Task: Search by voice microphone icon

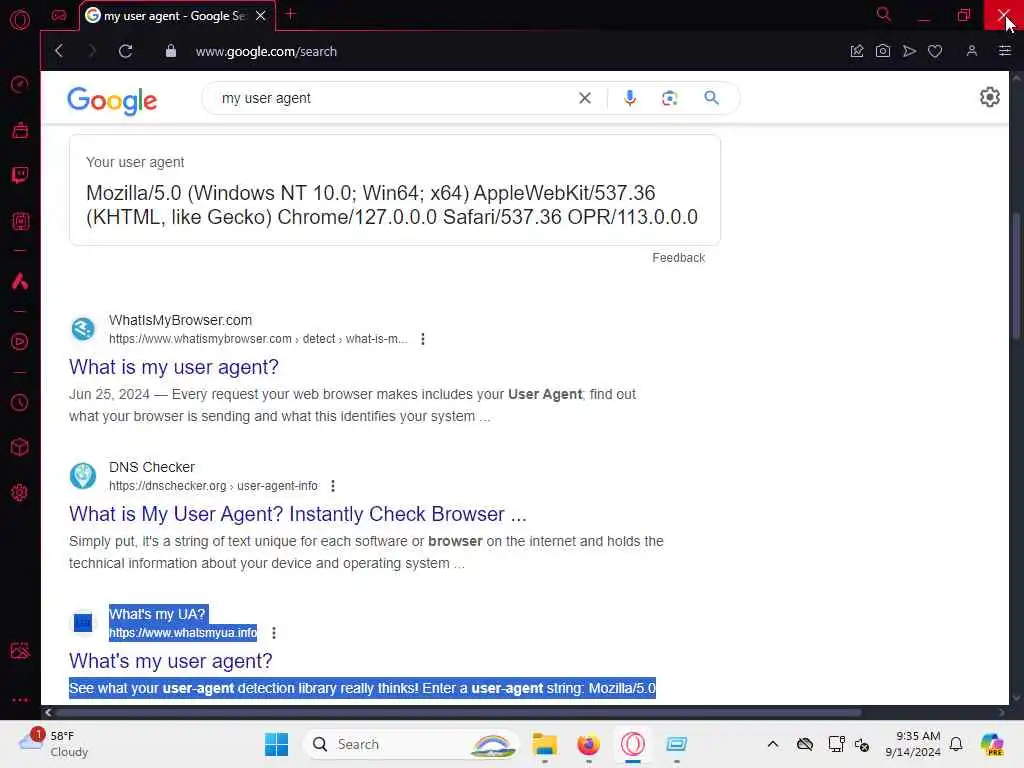Action: (x=630, y=98)
